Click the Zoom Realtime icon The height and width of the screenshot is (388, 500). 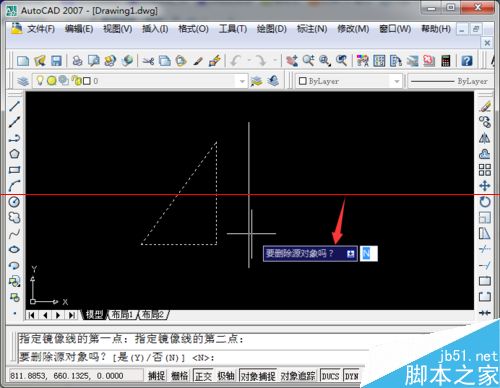coord(308,61)
